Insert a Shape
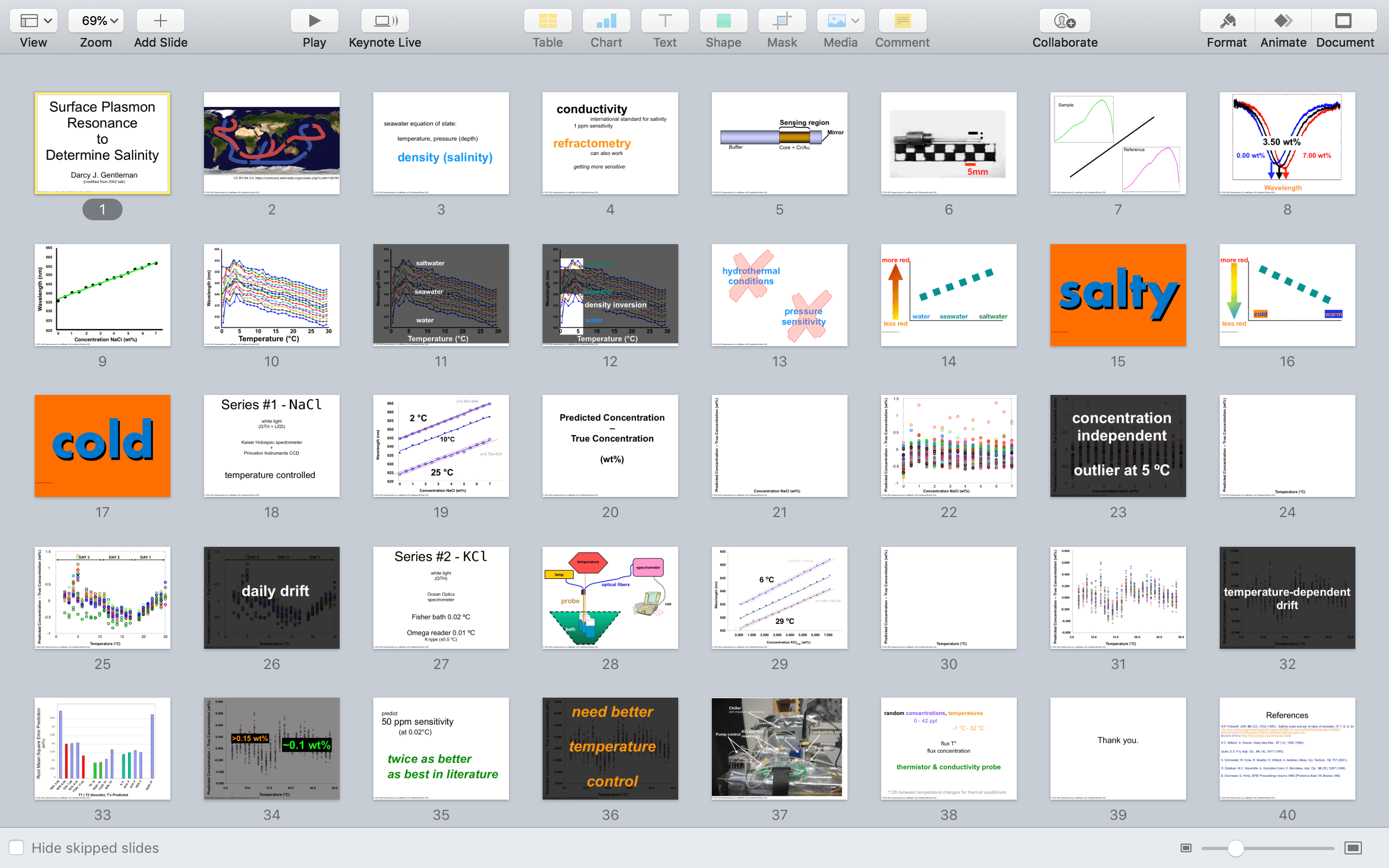1389x868 pixels. pyautogui.click(x=723, y=21)
